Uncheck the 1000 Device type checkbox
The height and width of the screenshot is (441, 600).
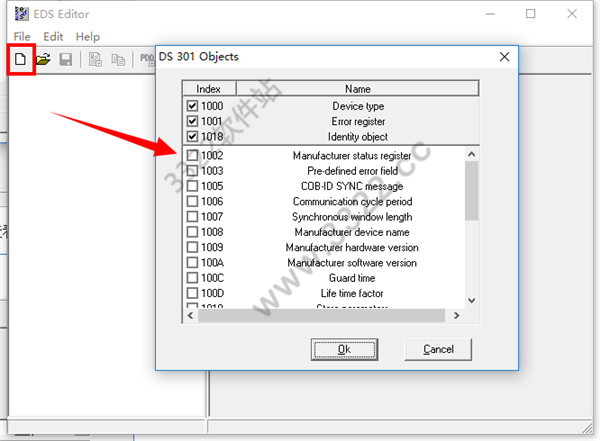coord(192,106)
